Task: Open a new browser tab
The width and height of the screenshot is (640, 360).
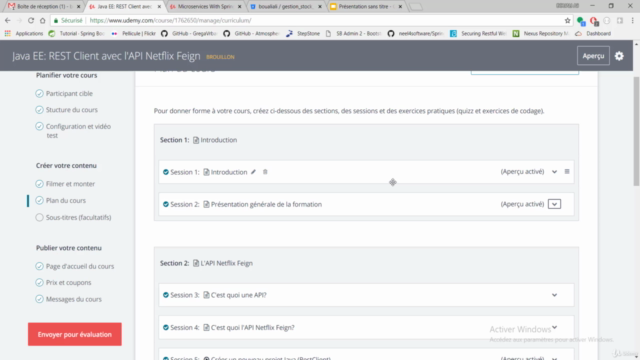Action: pos(416,7)
